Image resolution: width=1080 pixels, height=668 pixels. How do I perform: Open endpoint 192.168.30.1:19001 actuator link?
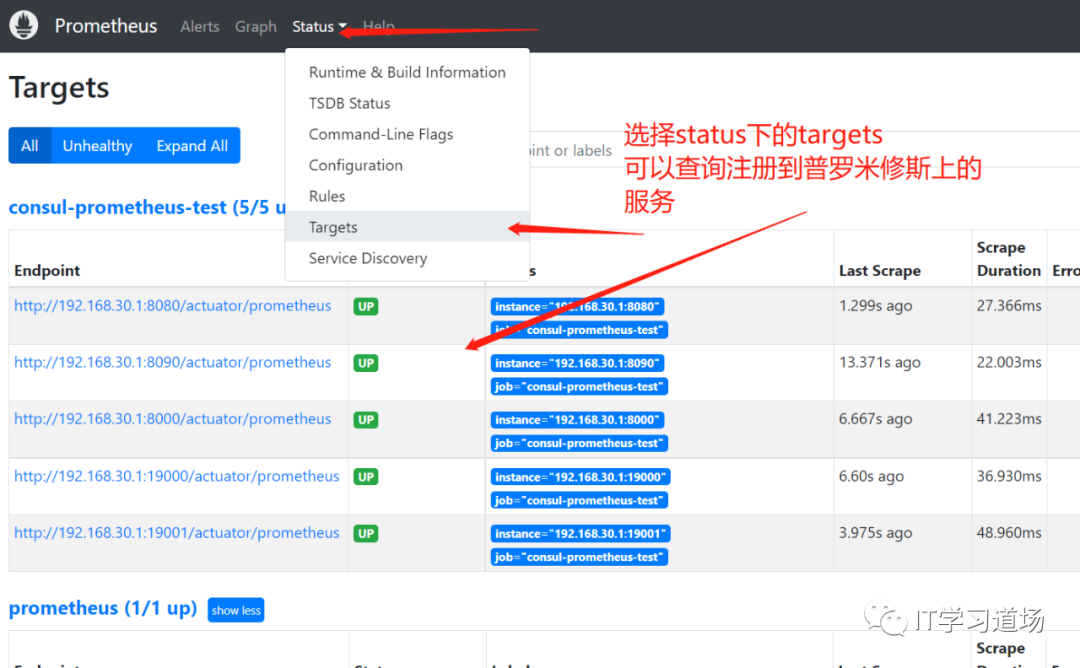coord(176,532)
